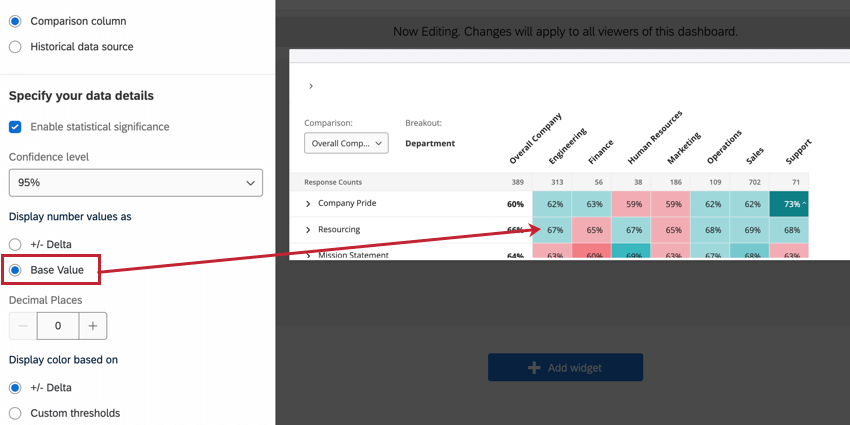Image resolution: width=850 pixels, height=425 pixels.
Task: Open the Confidence level 95% dropdown
Action: point(135,183)
